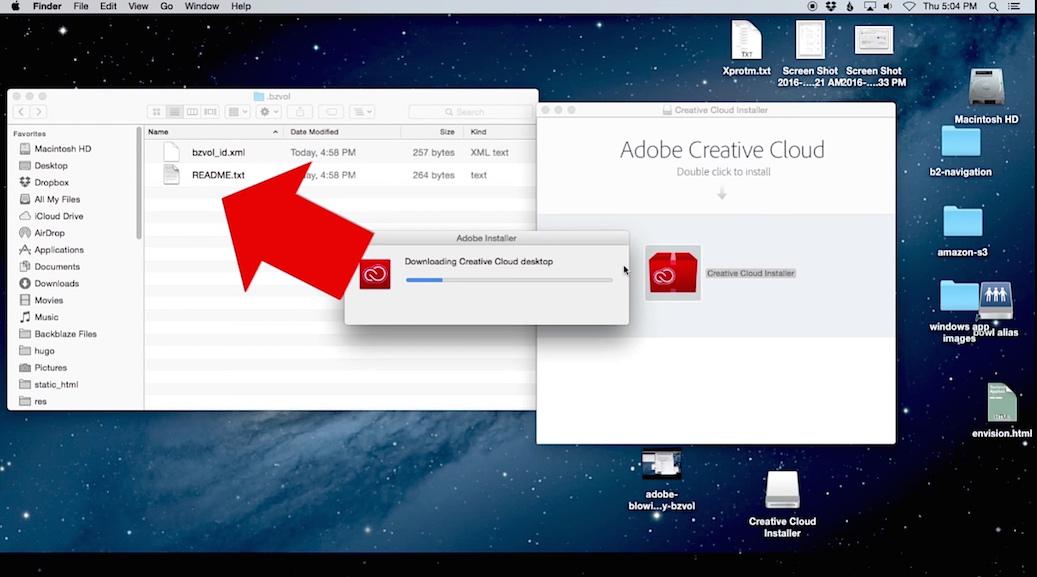
Task: Open the Window menu
Action: (202, 6)
